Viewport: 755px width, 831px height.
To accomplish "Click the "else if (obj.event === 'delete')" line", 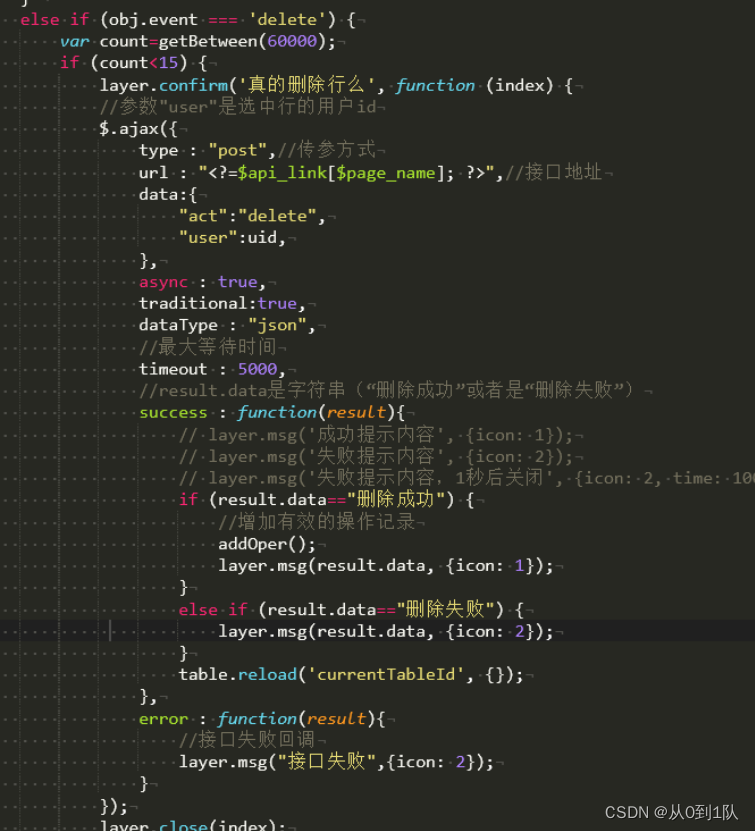I will pyautogui.click(x=188, y=20).
